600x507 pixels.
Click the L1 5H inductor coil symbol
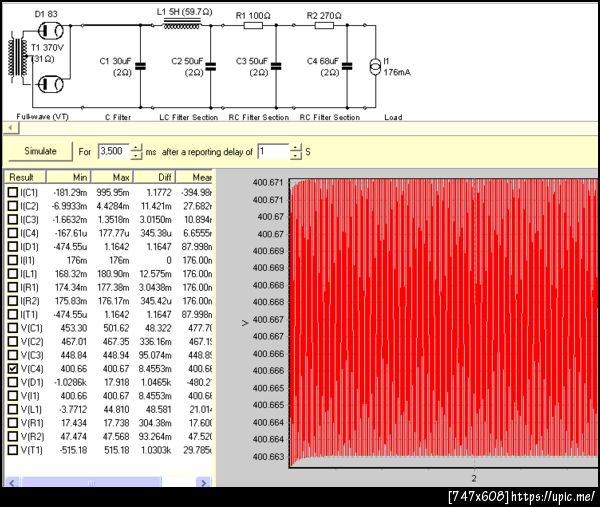[182, 24]
